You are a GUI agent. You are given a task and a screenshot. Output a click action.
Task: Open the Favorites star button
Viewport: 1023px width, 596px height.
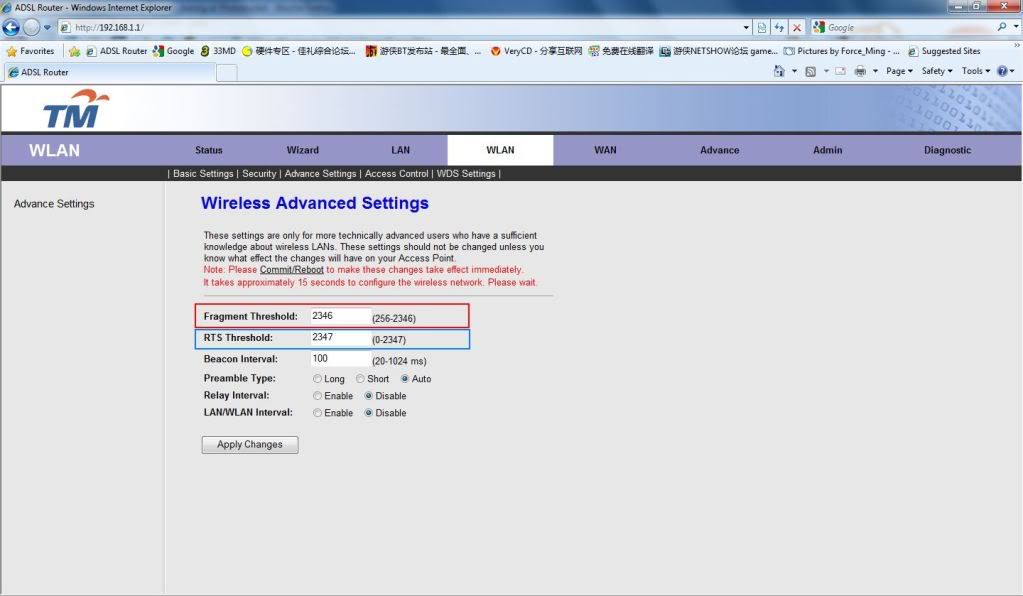click(30, 51)
